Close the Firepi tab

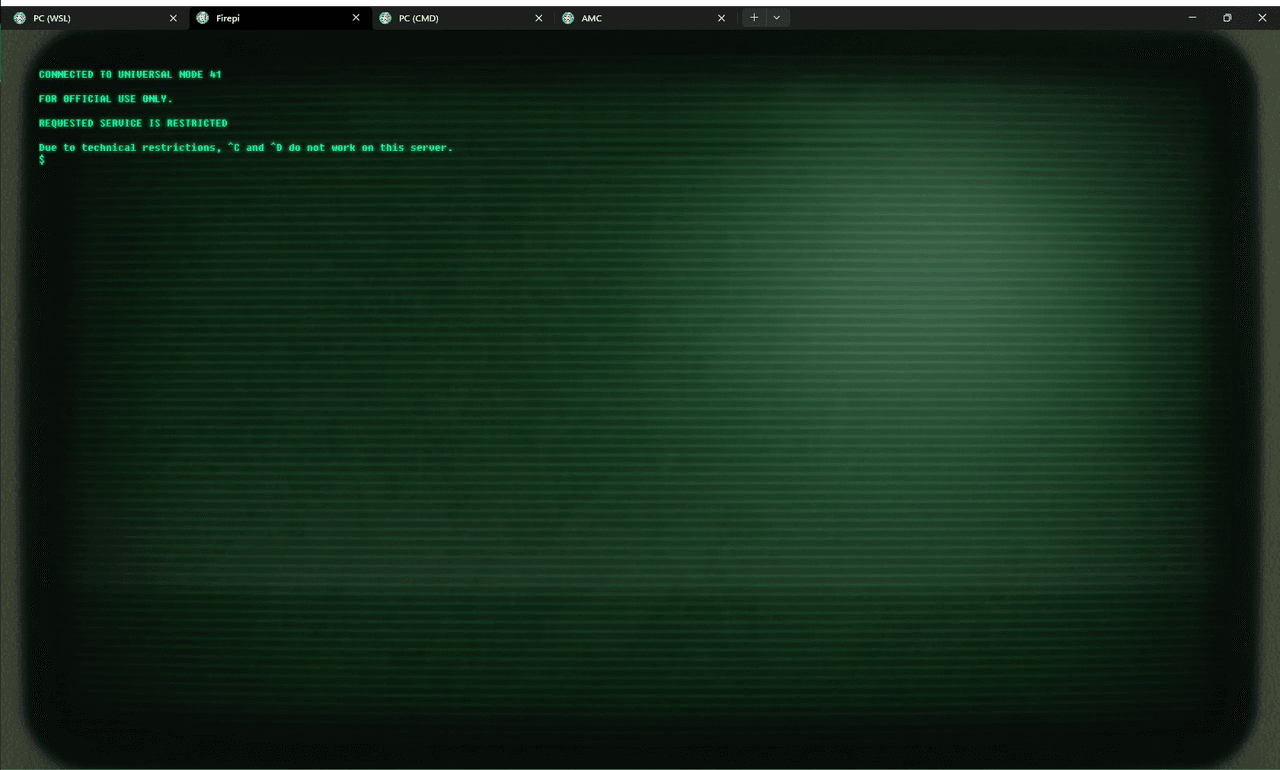point(356,18)
